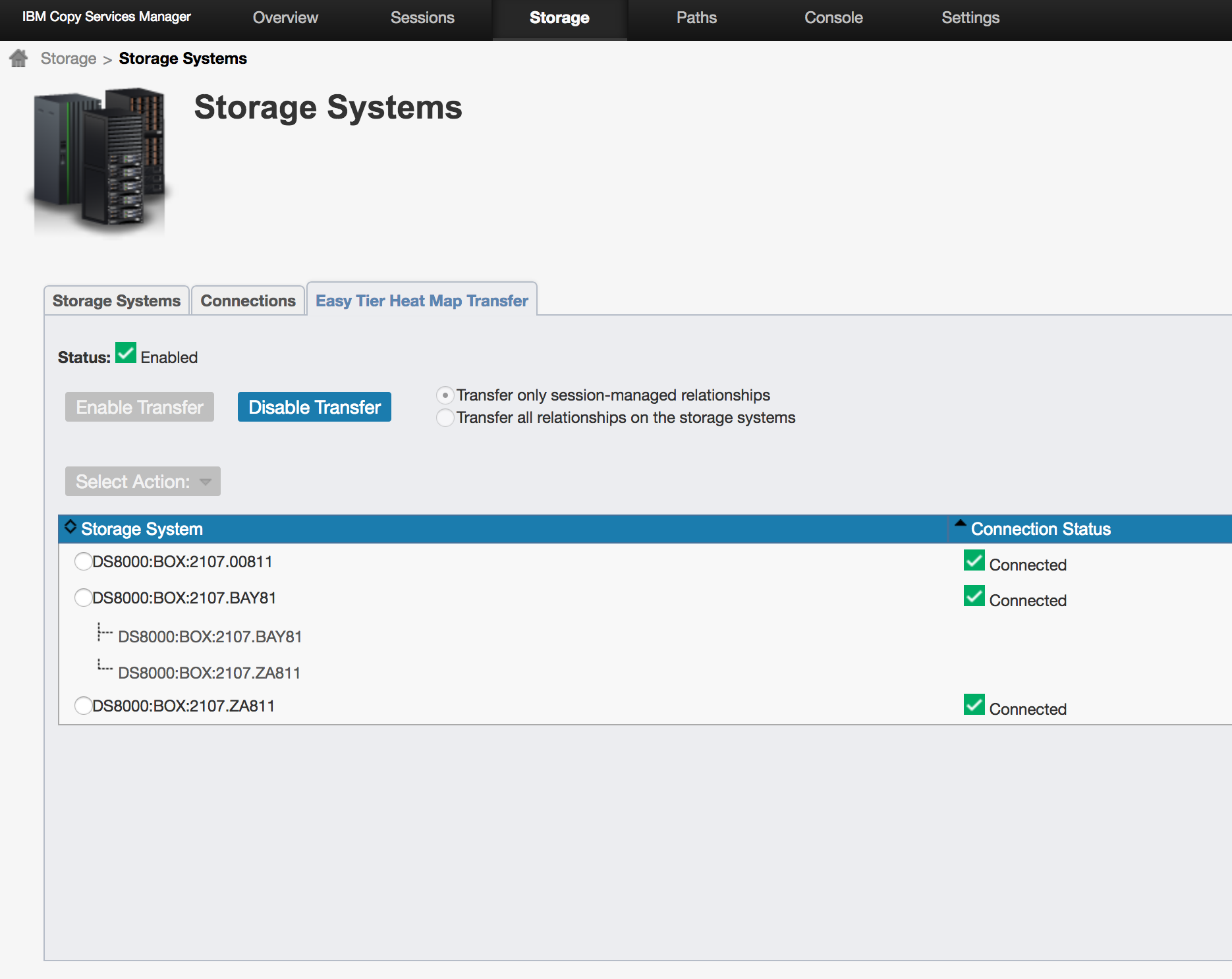Click the Enabled status label
Viewport: 1232px width, 979px height.
click(x=169, y=357)
